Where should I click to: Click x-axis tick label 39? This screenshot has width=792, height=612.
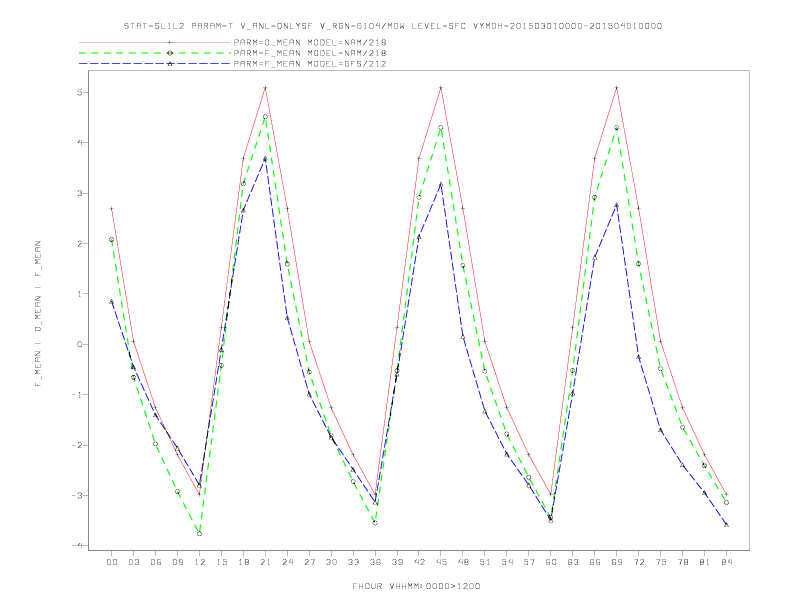pyautogui.click(x=397, y=562)
